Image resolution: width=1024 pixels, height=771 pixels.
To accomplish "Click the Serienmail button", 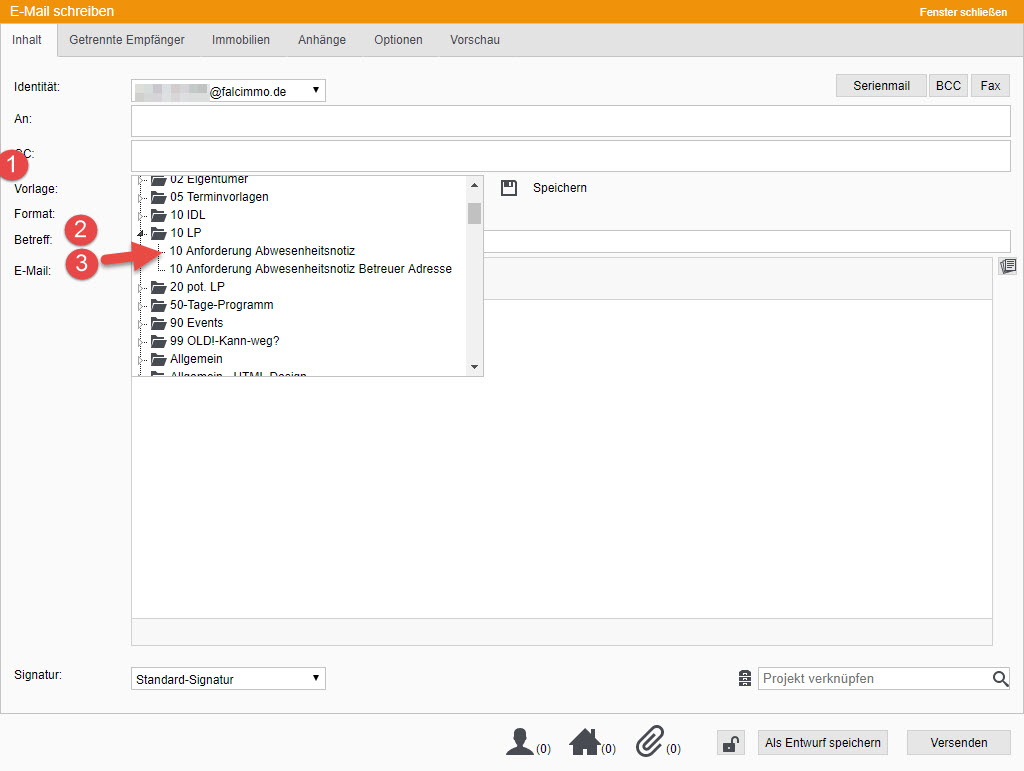I will point(881,86).
